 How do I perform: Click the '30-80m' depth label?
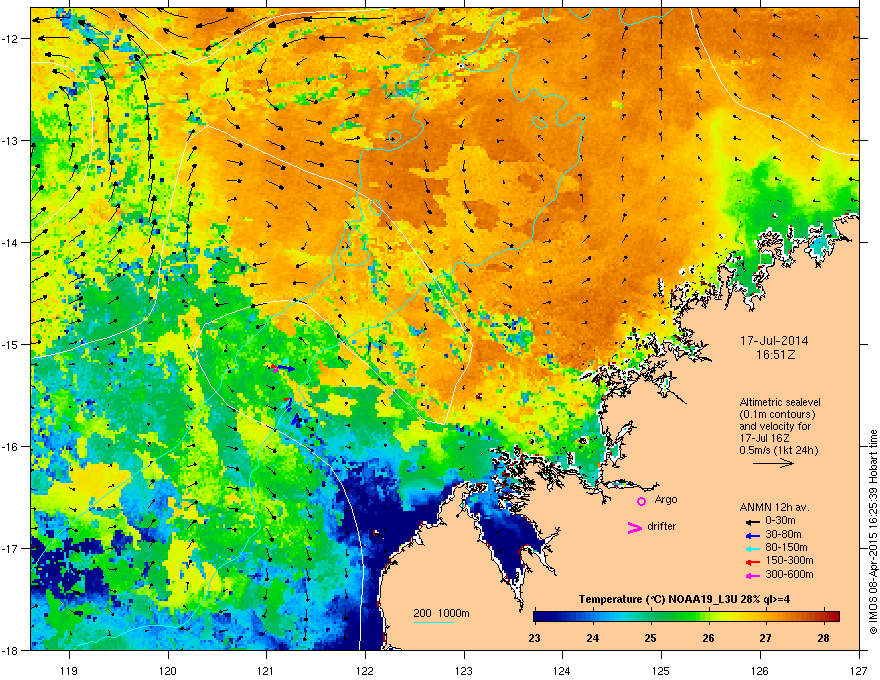click(x=783, y=534)
